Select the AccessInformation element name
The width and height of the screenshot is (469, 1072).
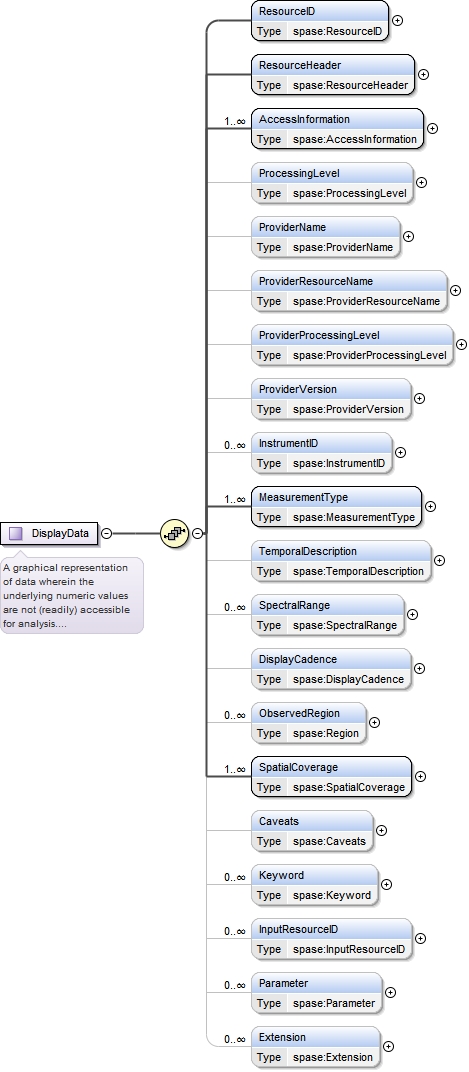coord(304,120)
